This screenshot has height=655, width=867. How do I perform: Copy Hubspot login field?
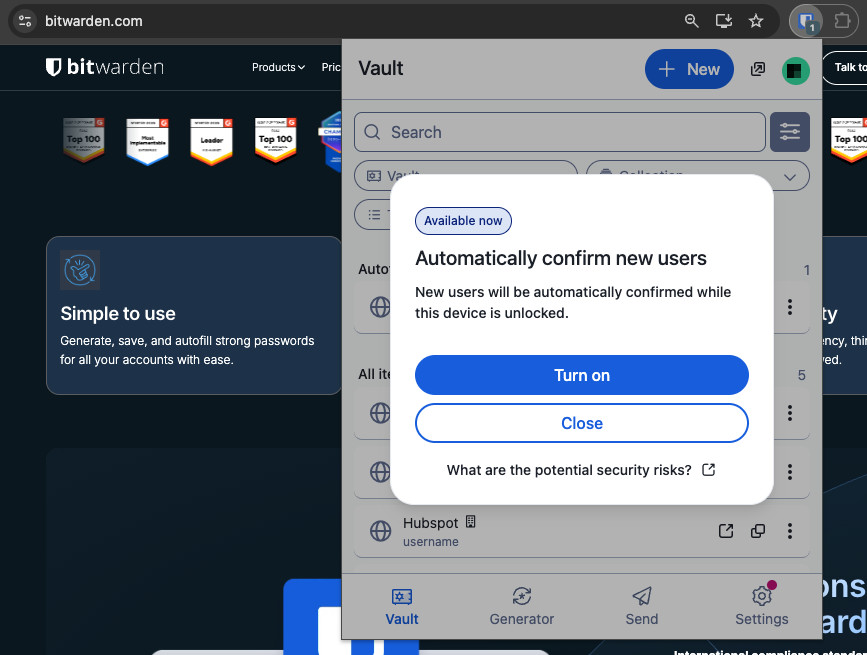click(758, 531)
